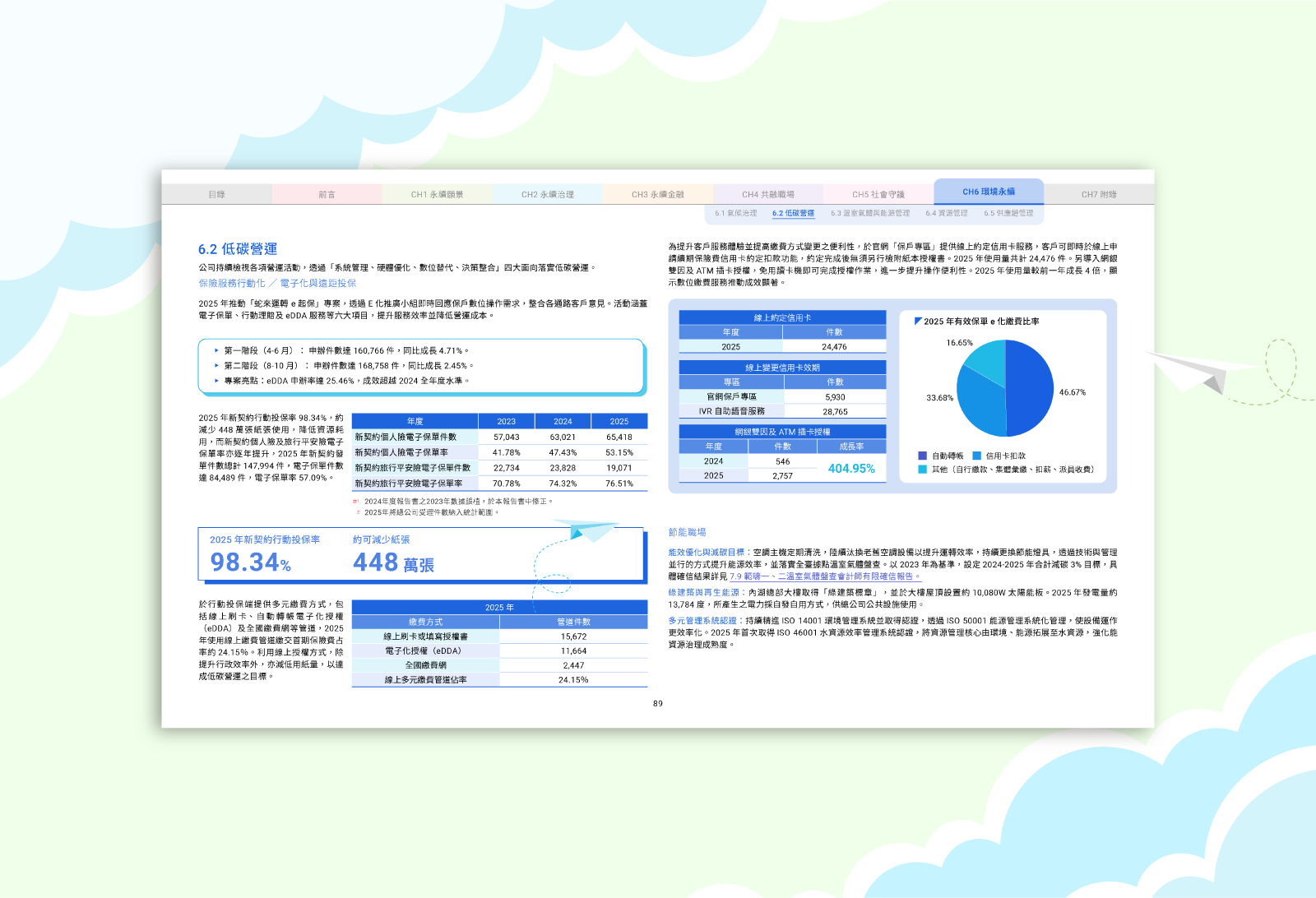
Task: Click the 網銀雙因及 ATM 插卡授權 header
Action: point(782,432)
